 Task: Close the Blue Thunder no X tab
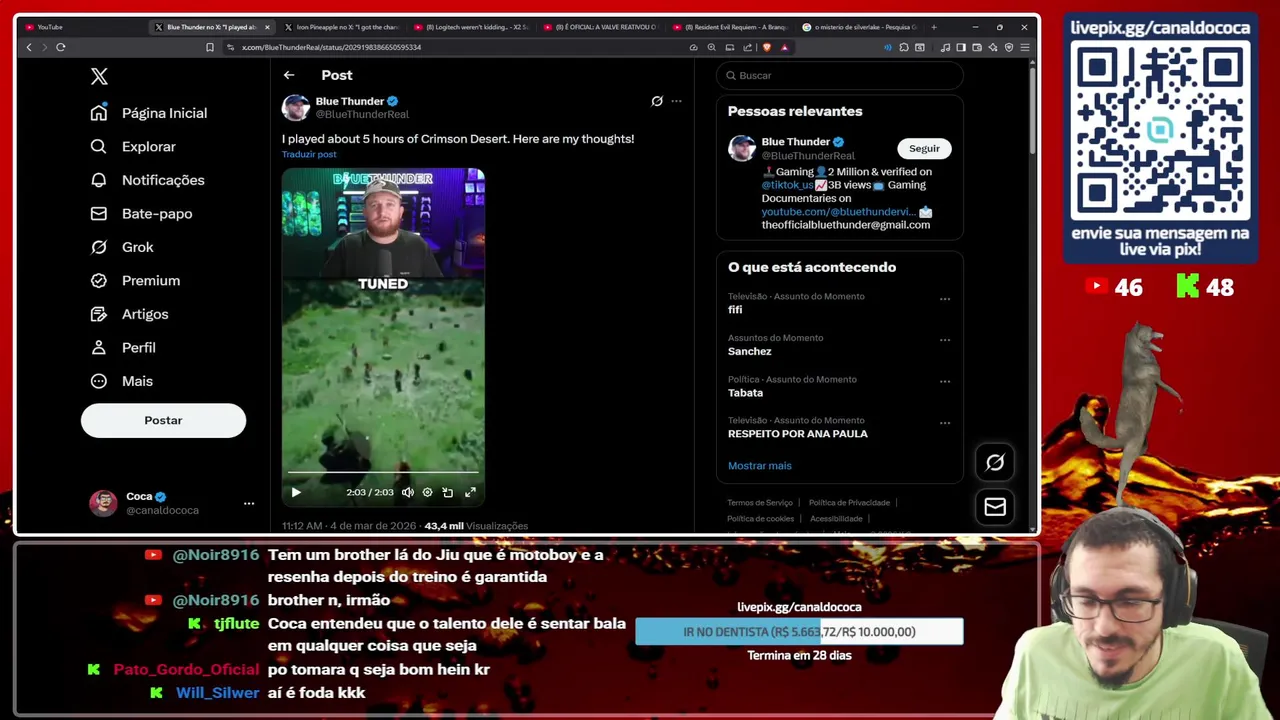(x=267, y=27)
